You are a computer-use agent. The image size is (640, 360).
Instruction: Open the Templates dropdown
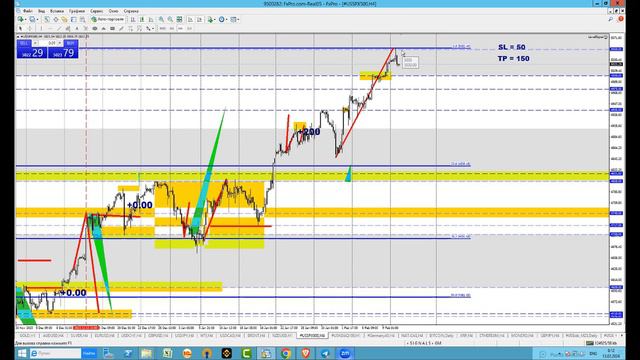(233, 19)
